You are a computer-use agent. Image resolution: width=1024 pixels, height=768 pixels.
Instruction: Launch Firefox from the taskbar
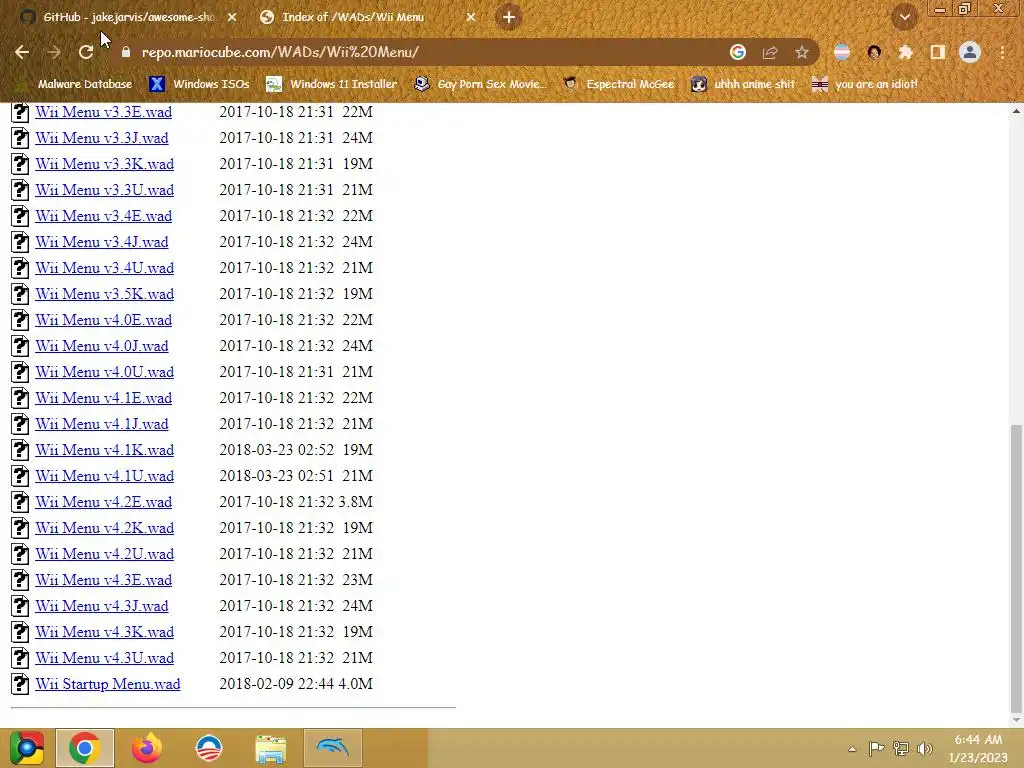147,748
